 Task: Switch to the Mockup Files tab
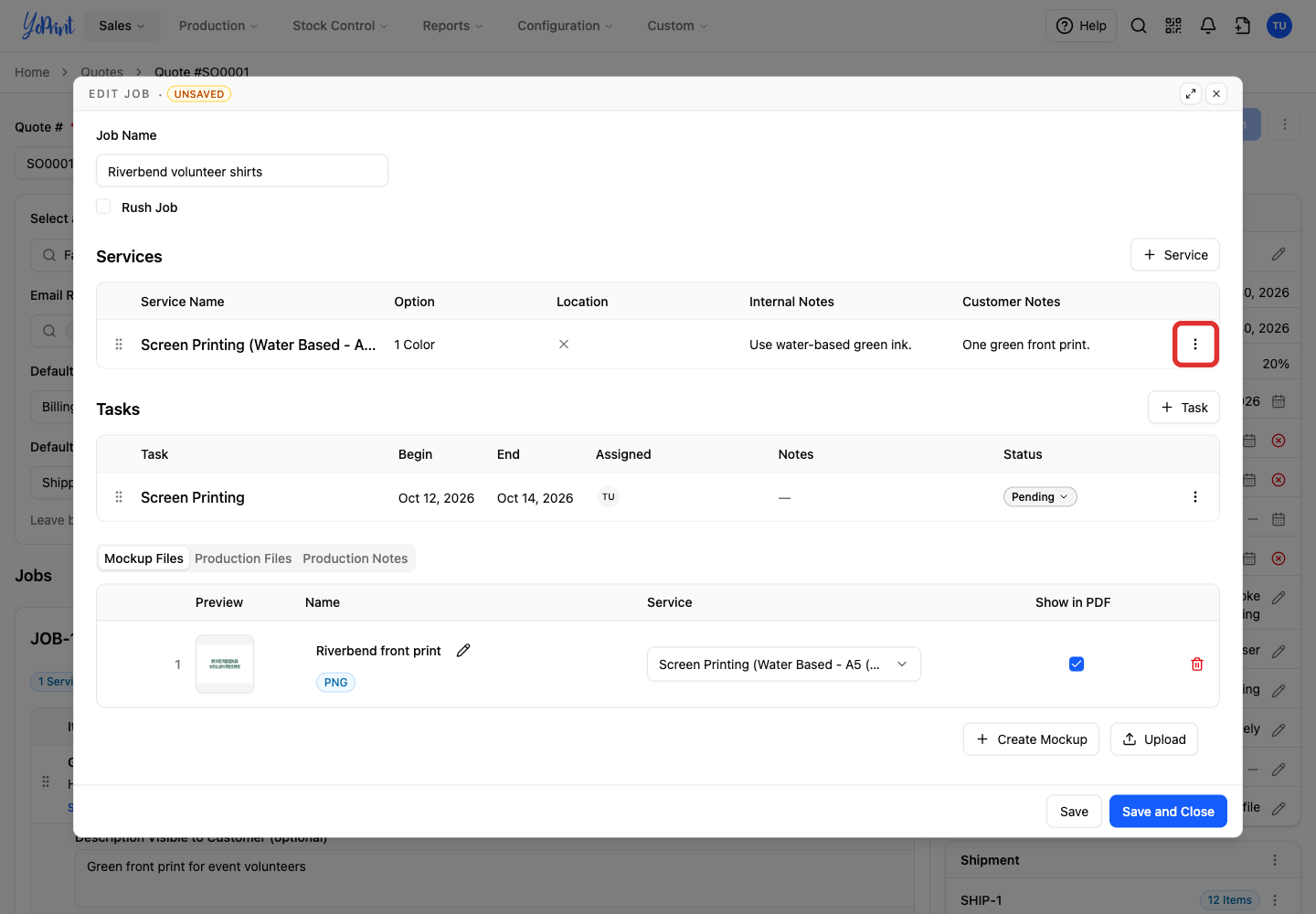click(x=143, y=558)
